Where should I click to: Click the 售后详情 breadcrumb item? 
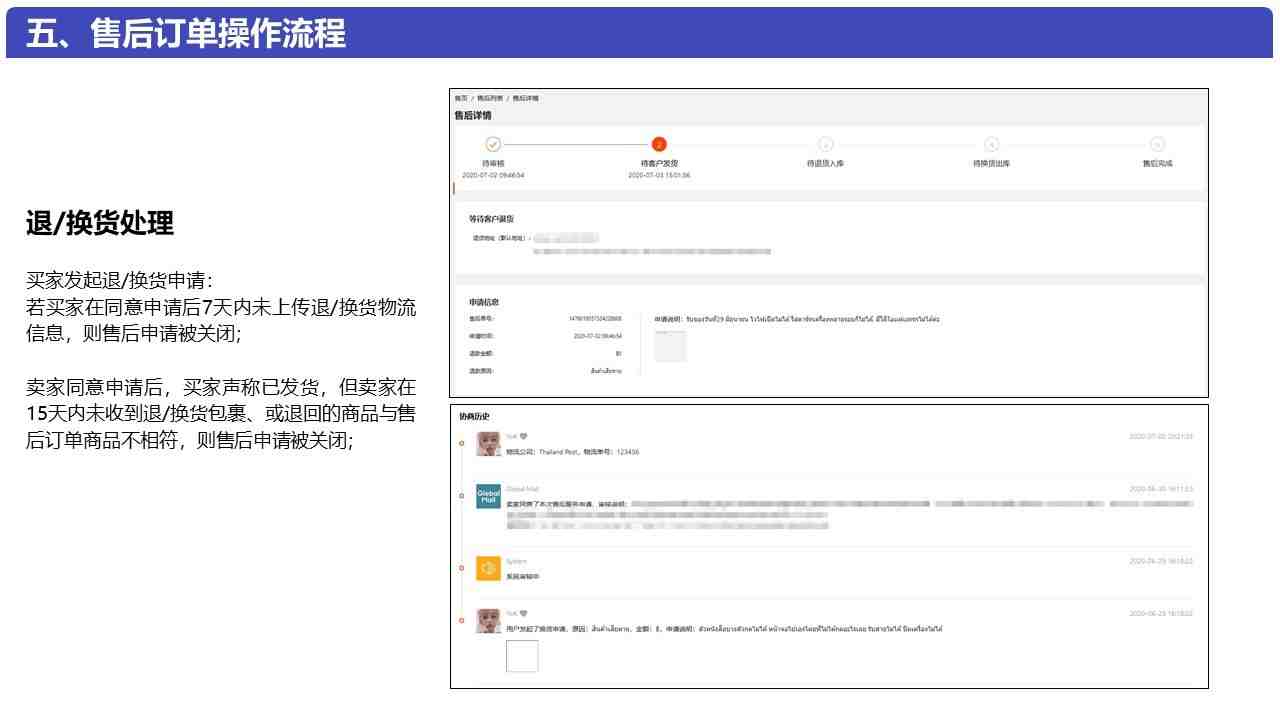526,98
